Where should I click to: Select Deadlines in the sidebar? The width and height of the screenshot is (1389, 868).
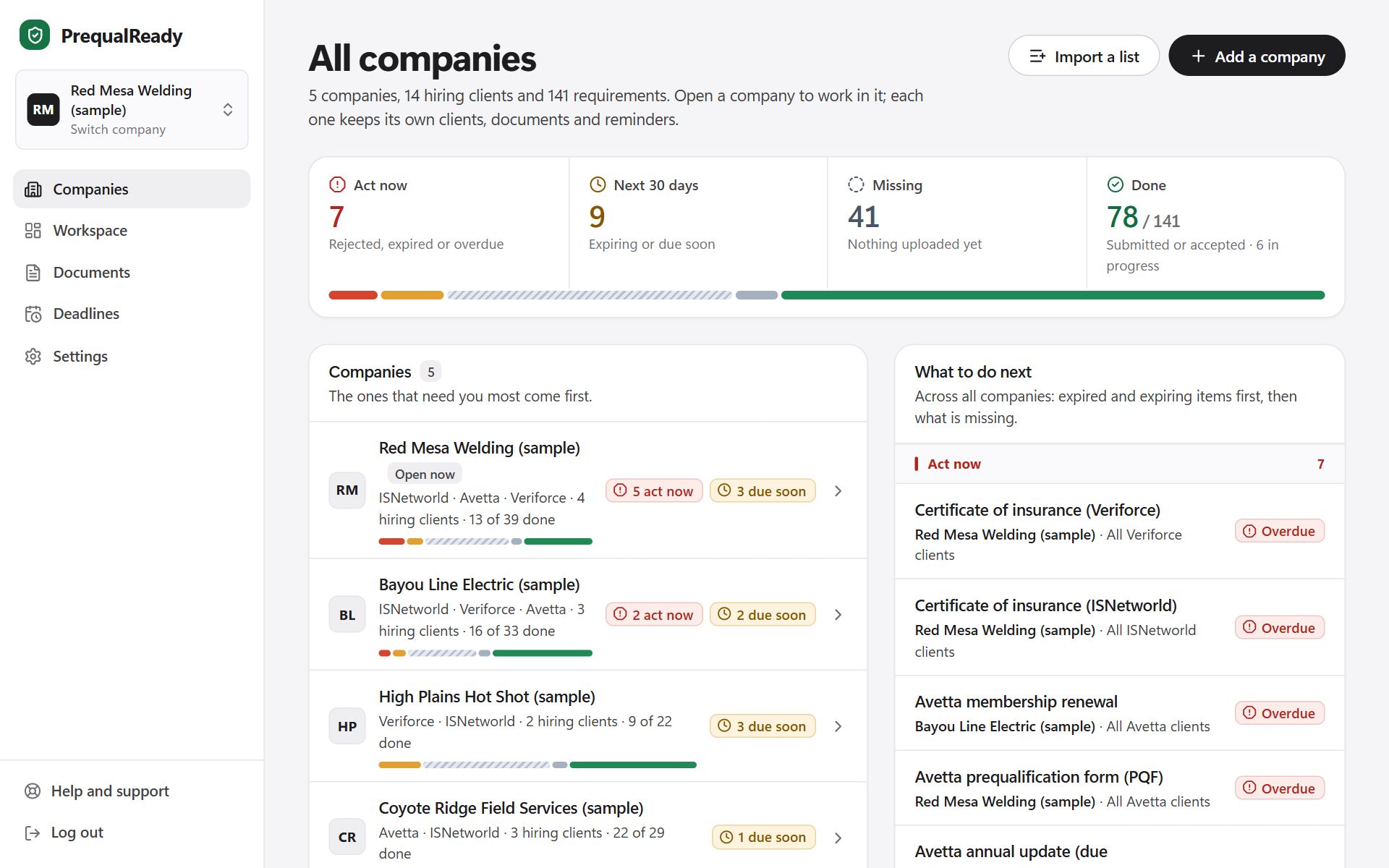click(x=132, y=314)
